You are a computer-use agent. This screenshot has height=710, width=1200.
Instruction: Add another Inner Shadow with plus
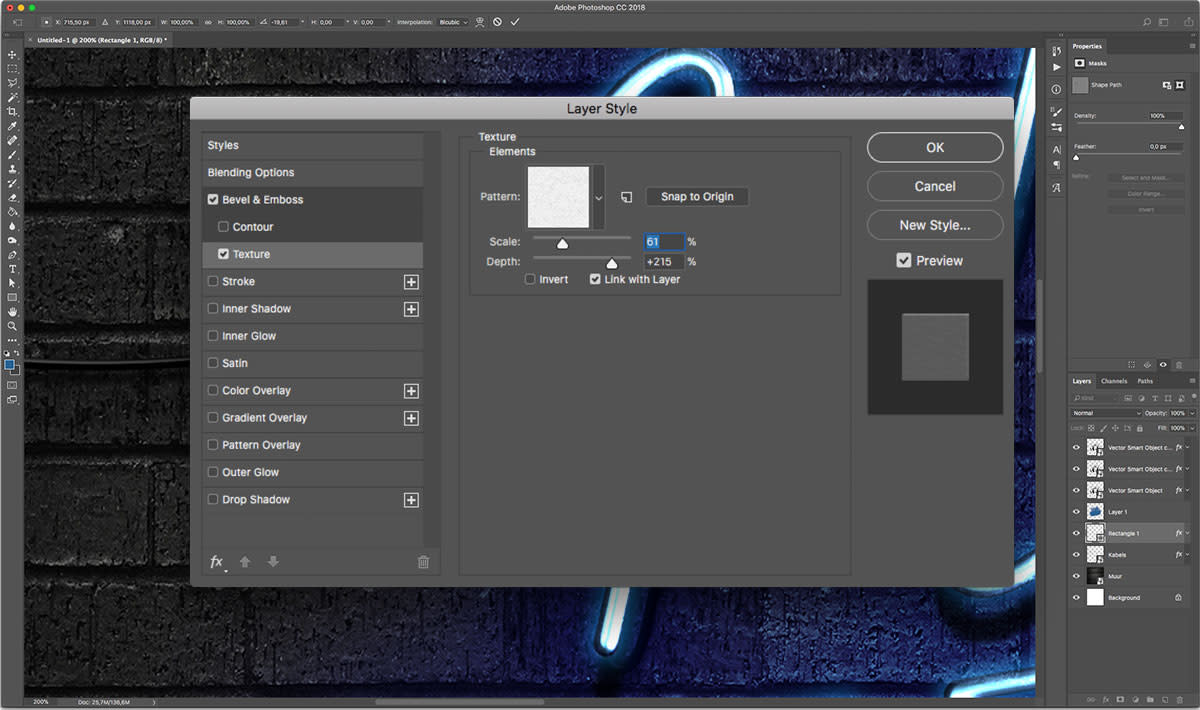click(x=411, y=309)
